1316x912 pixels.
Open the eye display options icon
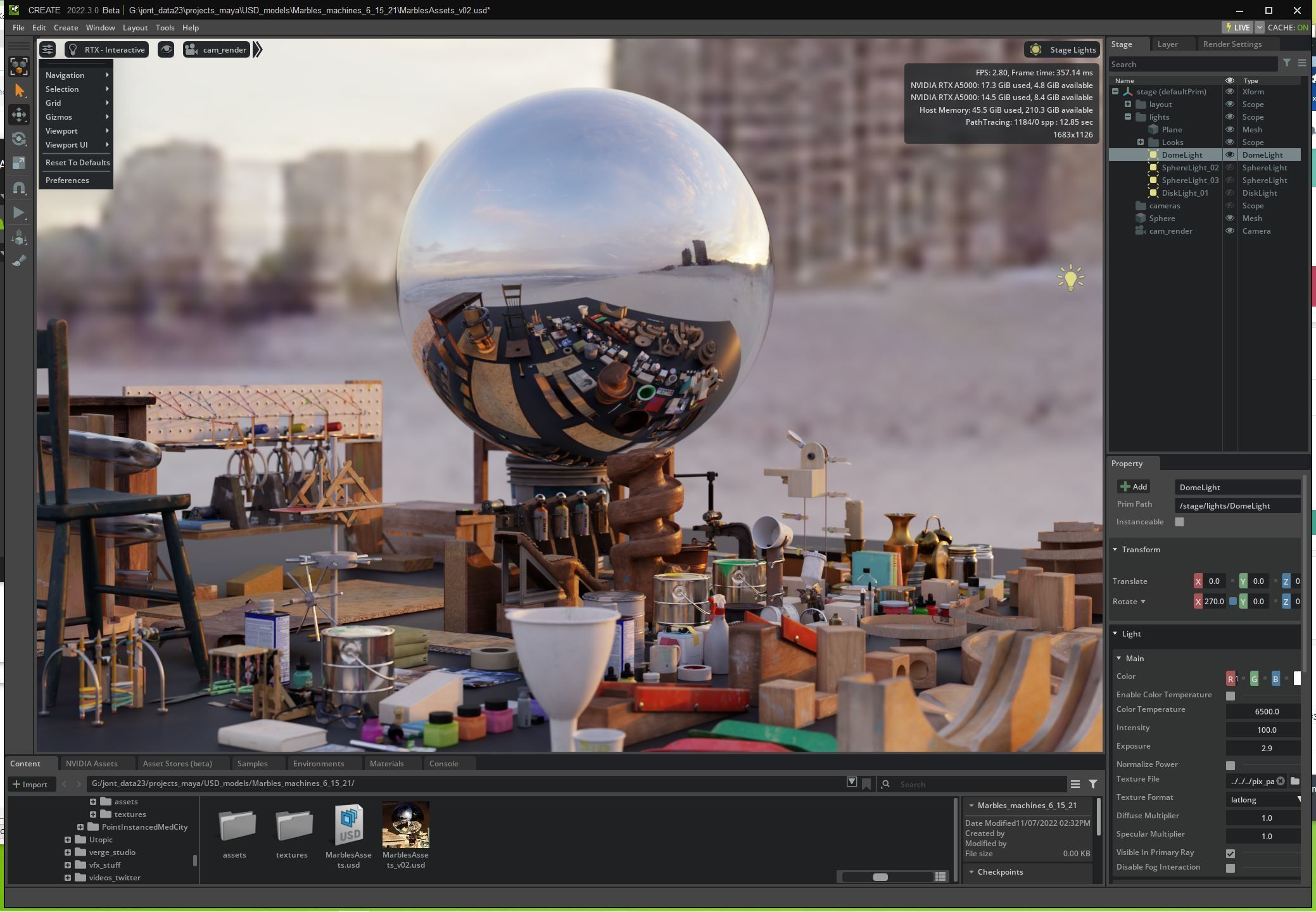coord(166,49)
